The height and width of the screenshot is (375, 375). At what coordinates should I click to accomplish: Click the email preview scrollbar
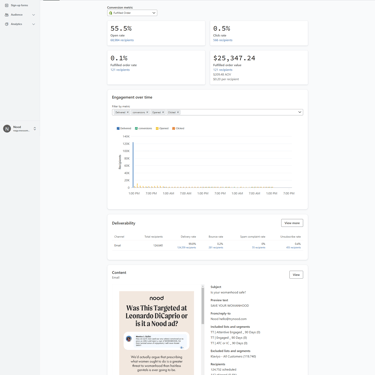pyautogui.click(x=202, y=305)
